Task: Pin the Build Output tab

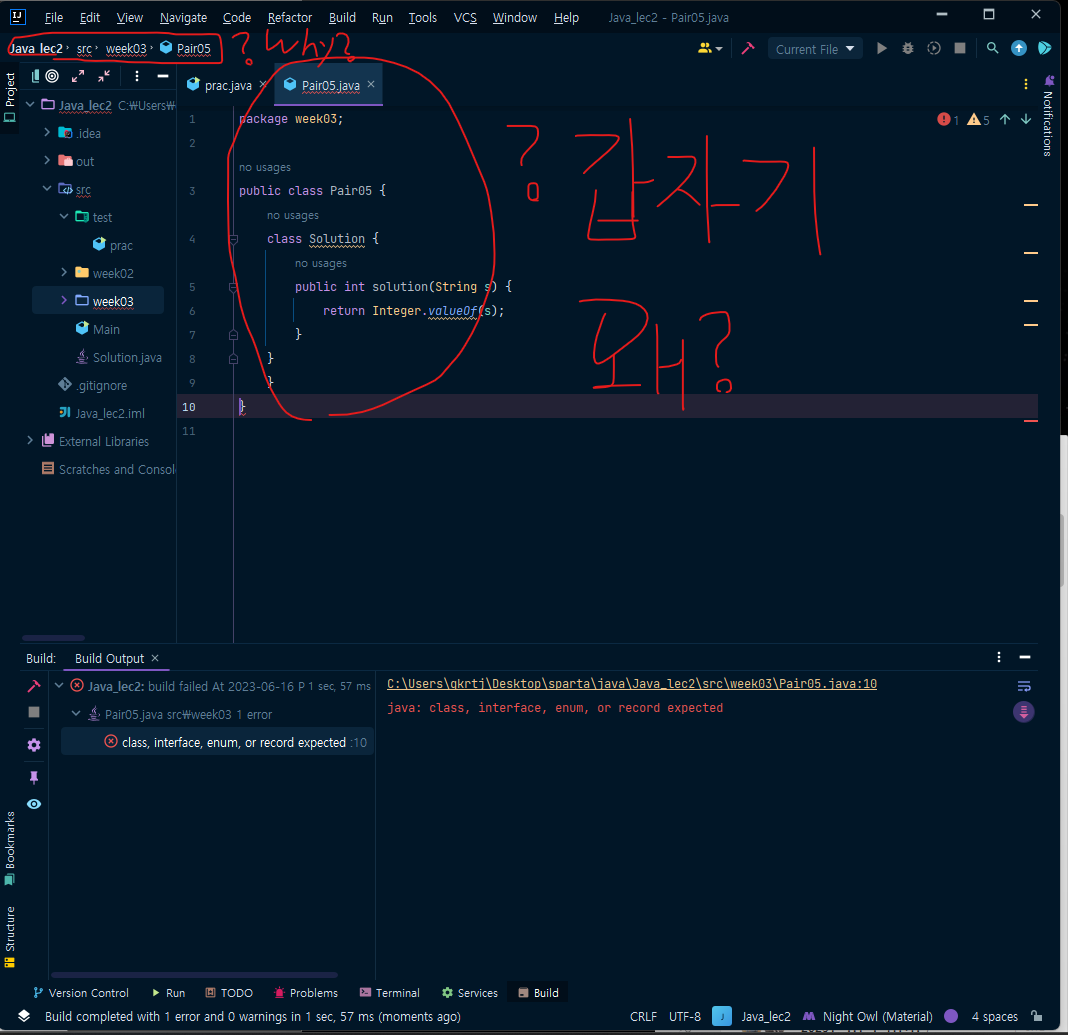Action: (x=33, y=777)
